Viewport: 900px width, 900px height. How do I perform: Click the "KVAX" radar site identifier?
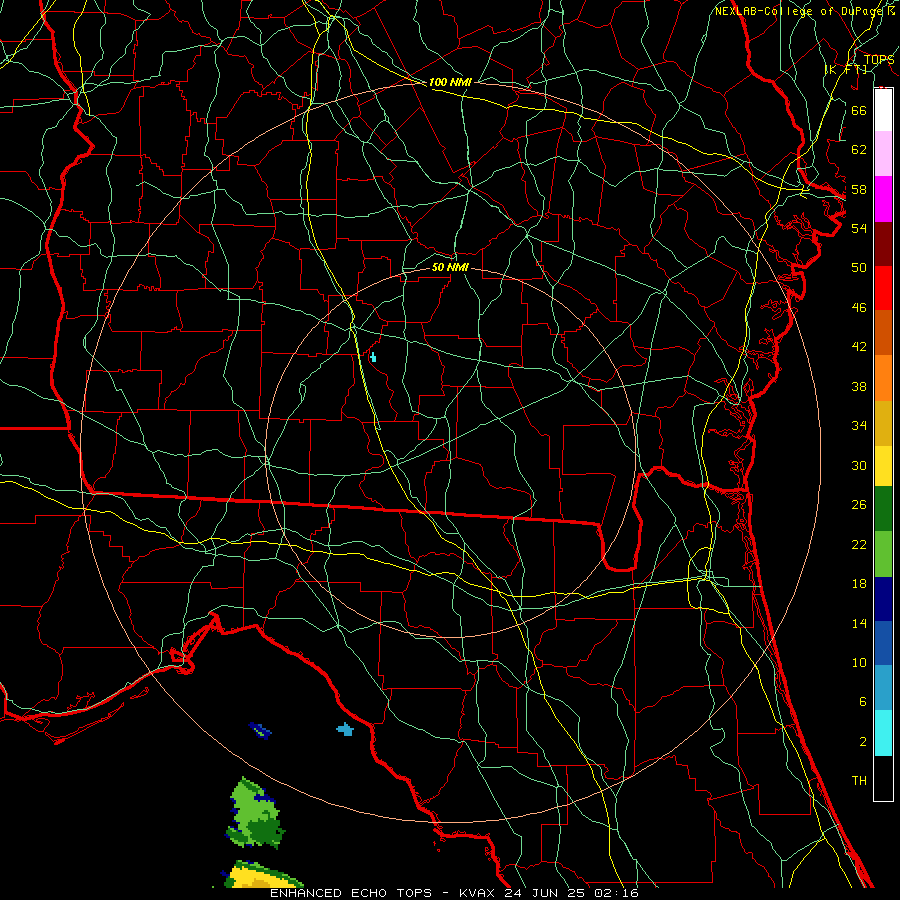tap(478, 893)
